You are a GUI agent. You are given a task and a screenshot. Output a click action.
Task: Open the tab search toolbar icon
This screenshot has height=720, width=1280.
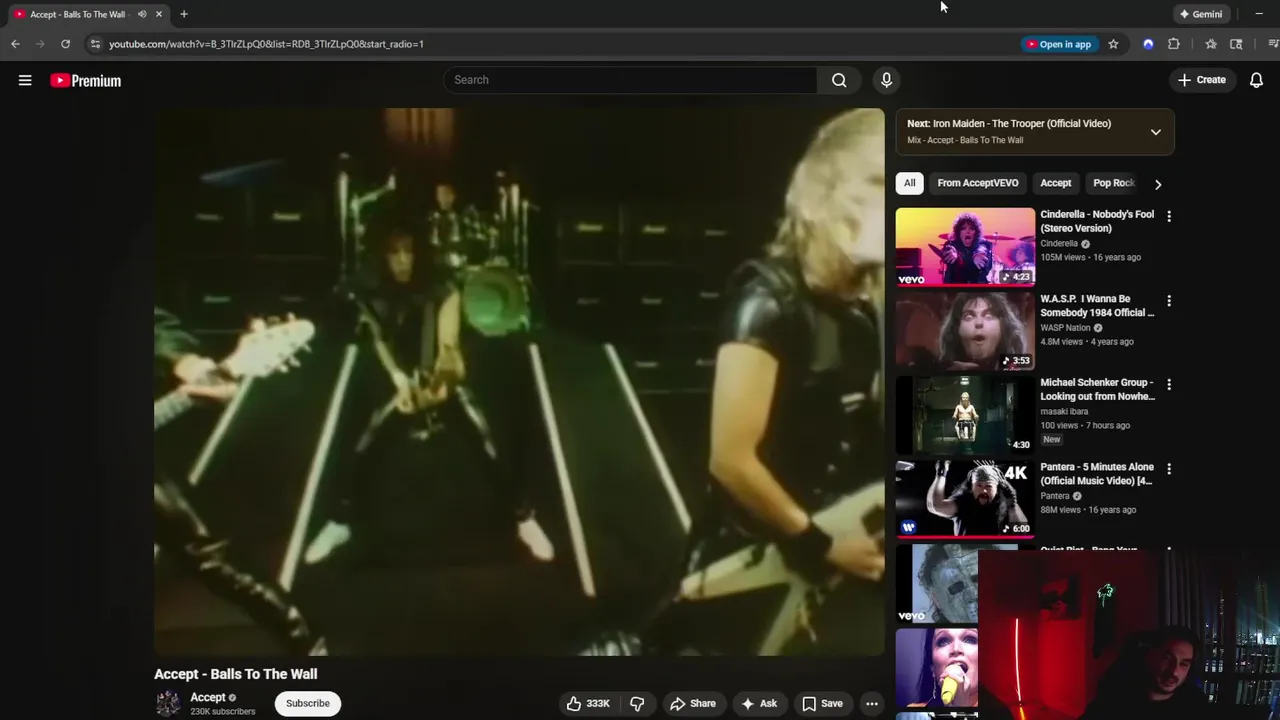click(1236, 44)
